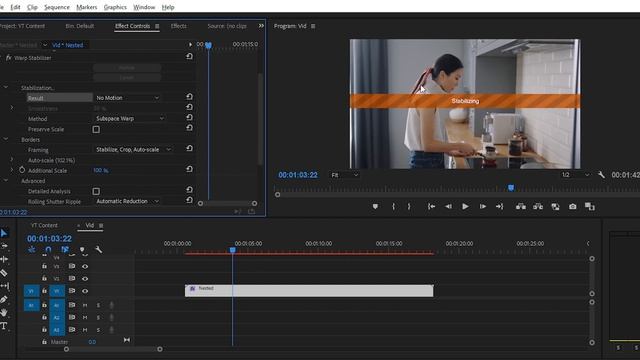
Task: Expand Additional Scale parameter
Action: coord(12,170)
